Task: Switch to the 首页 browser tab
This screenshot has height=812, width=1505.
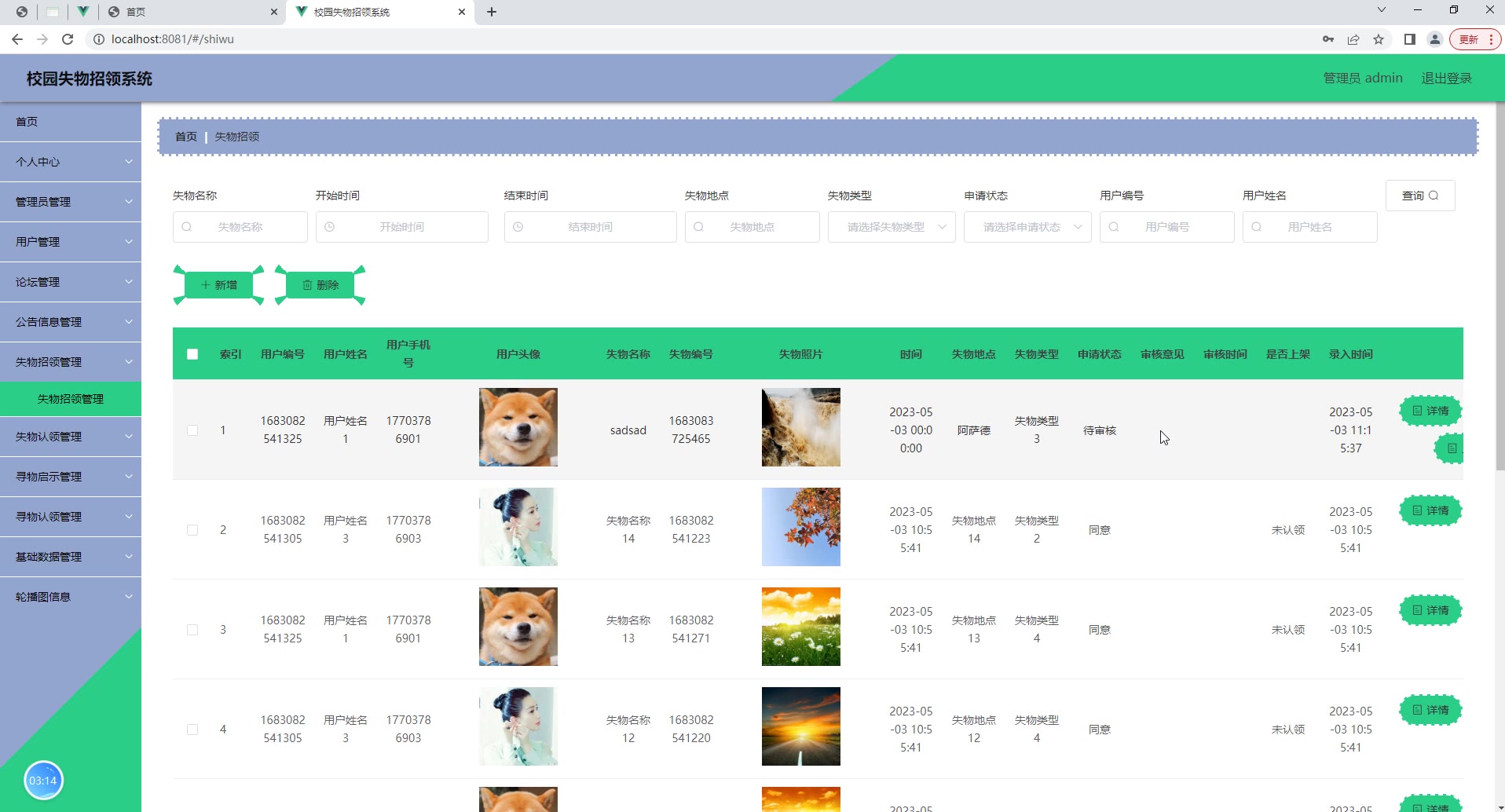Action: [x=192, y=12]
